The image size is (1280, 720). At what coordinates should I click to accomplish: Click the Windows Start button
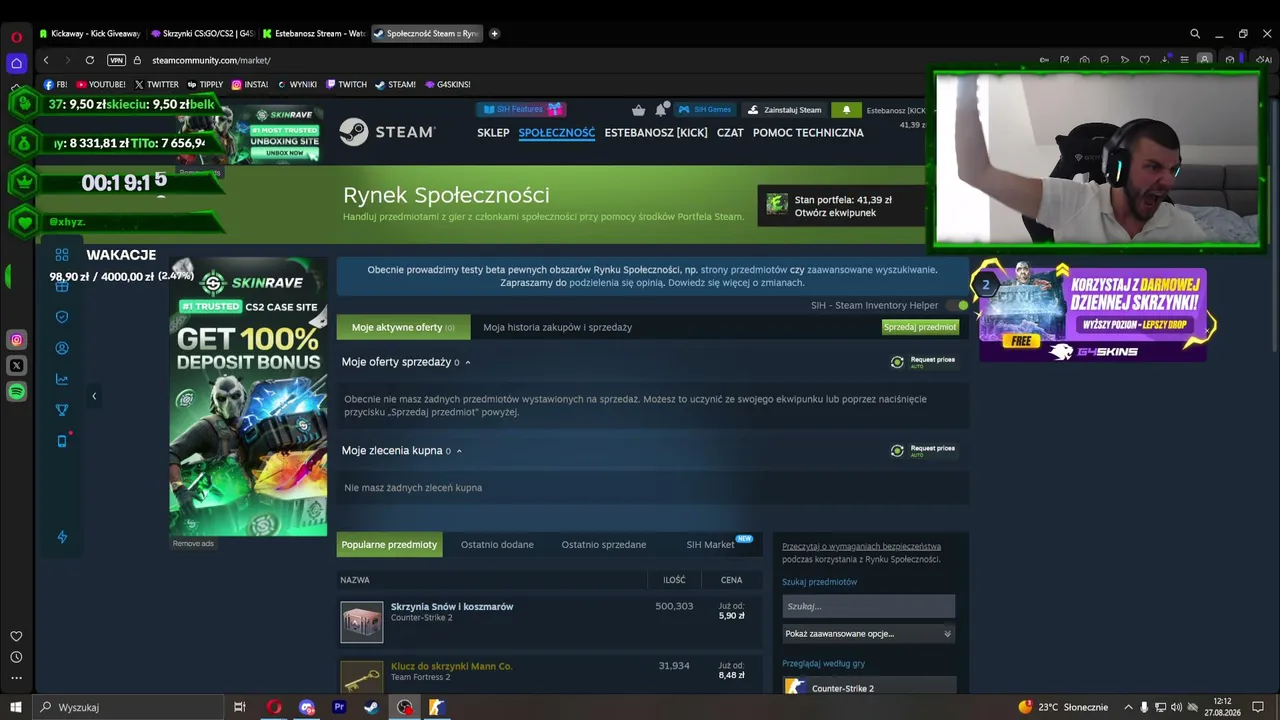tap(16, 707)
